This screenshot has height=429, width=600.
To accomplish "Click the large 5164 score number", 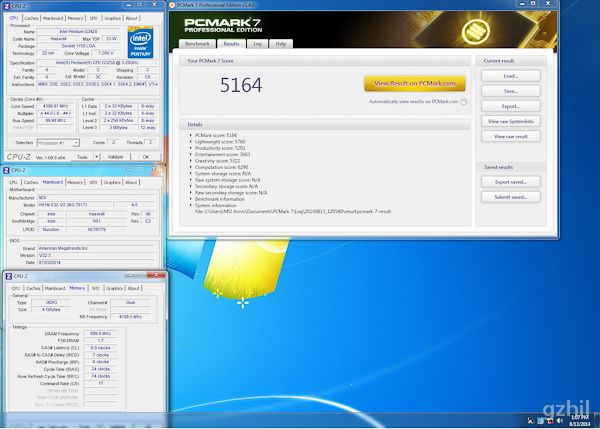I will tap(241, 85).
